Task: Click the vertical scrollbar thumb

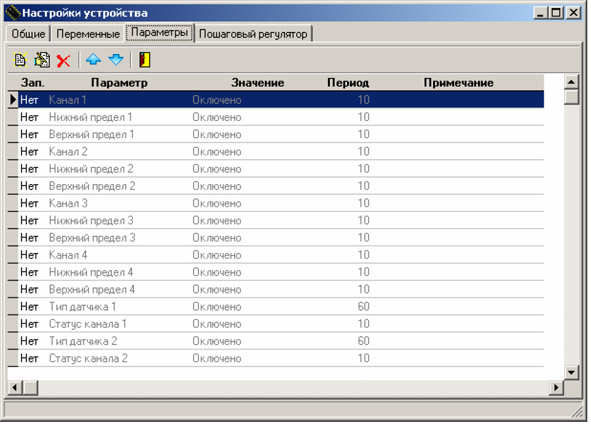Action: (x=571, y=97)
